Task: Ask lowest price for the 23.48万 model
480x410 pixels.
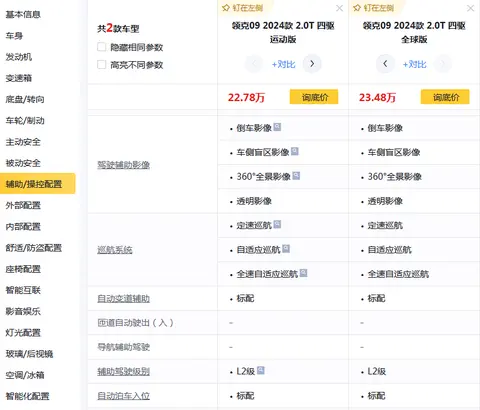Action: coord(445,97)
